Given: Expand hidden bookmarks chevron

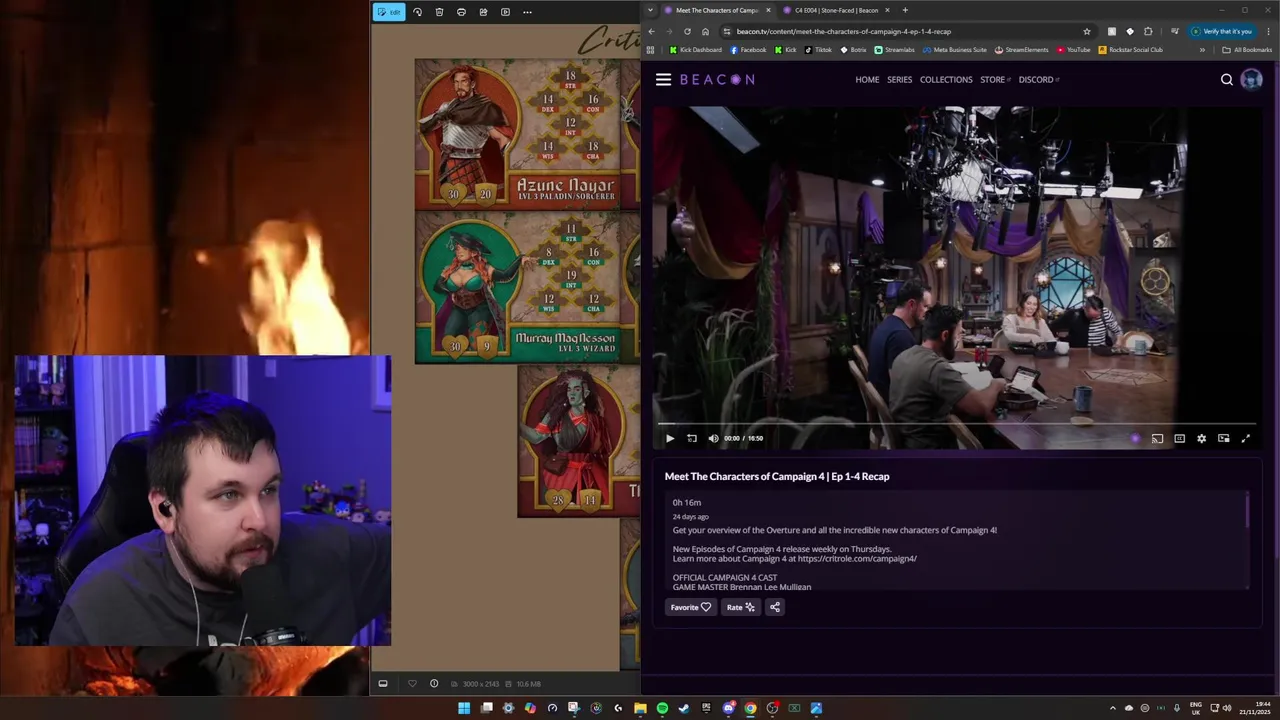Looking at the screenshot, I should tap(1202, 50).
